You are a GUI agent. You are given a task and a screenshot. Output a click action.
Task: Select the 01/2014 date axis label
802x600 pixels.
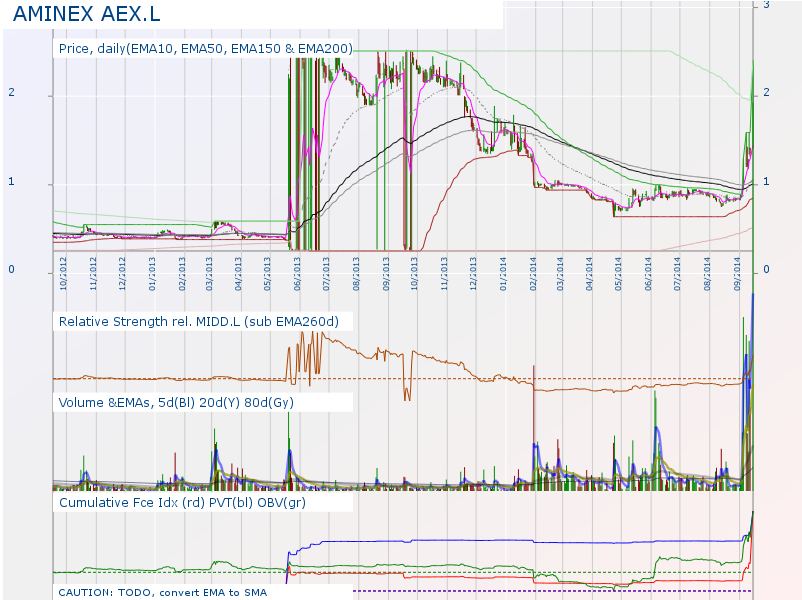(503, 274)
